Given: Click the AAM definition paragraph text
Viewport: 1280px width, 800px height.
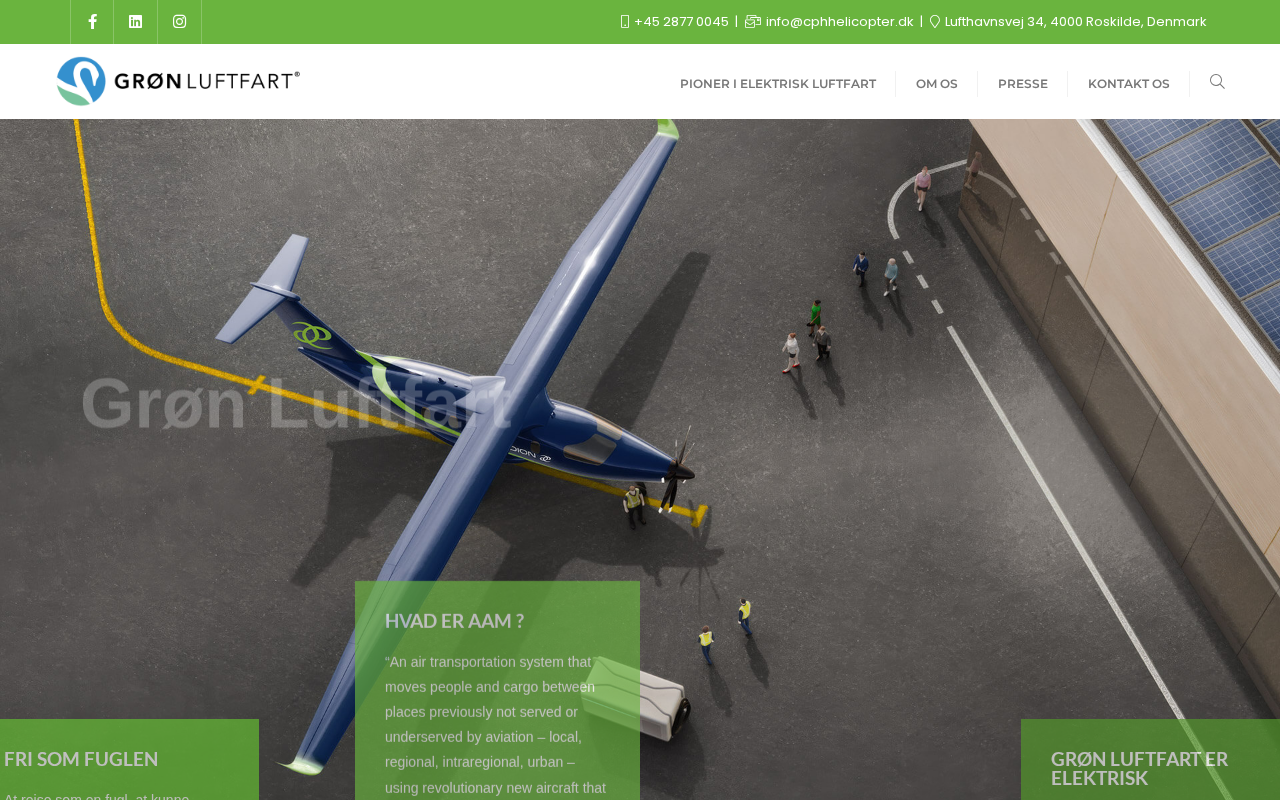Looking at the screenshot, I should (x=496, y=725).
